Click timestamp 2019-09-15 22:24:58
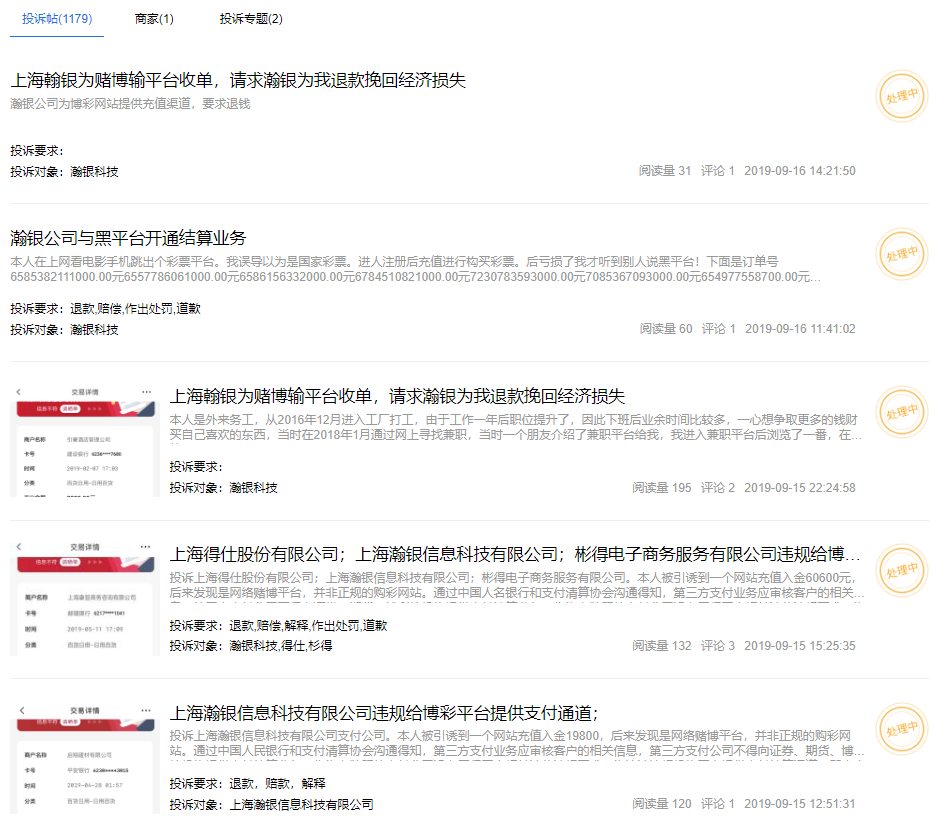 coord(800,487)
